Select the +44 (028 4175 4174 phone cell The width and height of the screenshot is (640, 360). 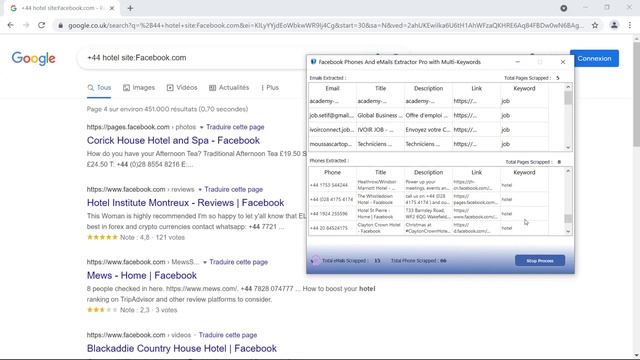coord(332,199)
